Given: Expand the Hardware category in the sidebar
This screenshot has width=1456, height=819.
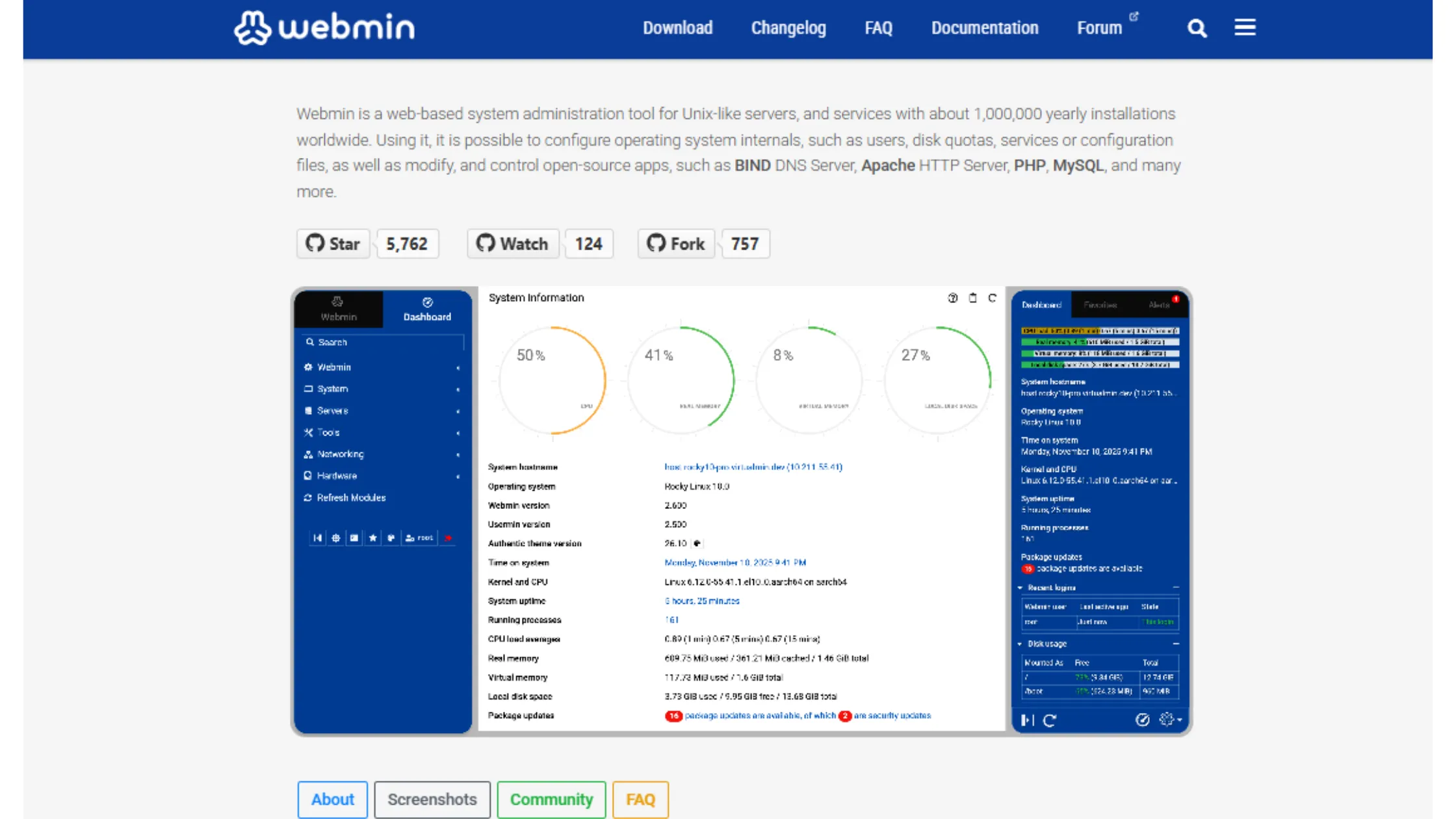Looking at the screenshot, I should [x=382, y=476].
